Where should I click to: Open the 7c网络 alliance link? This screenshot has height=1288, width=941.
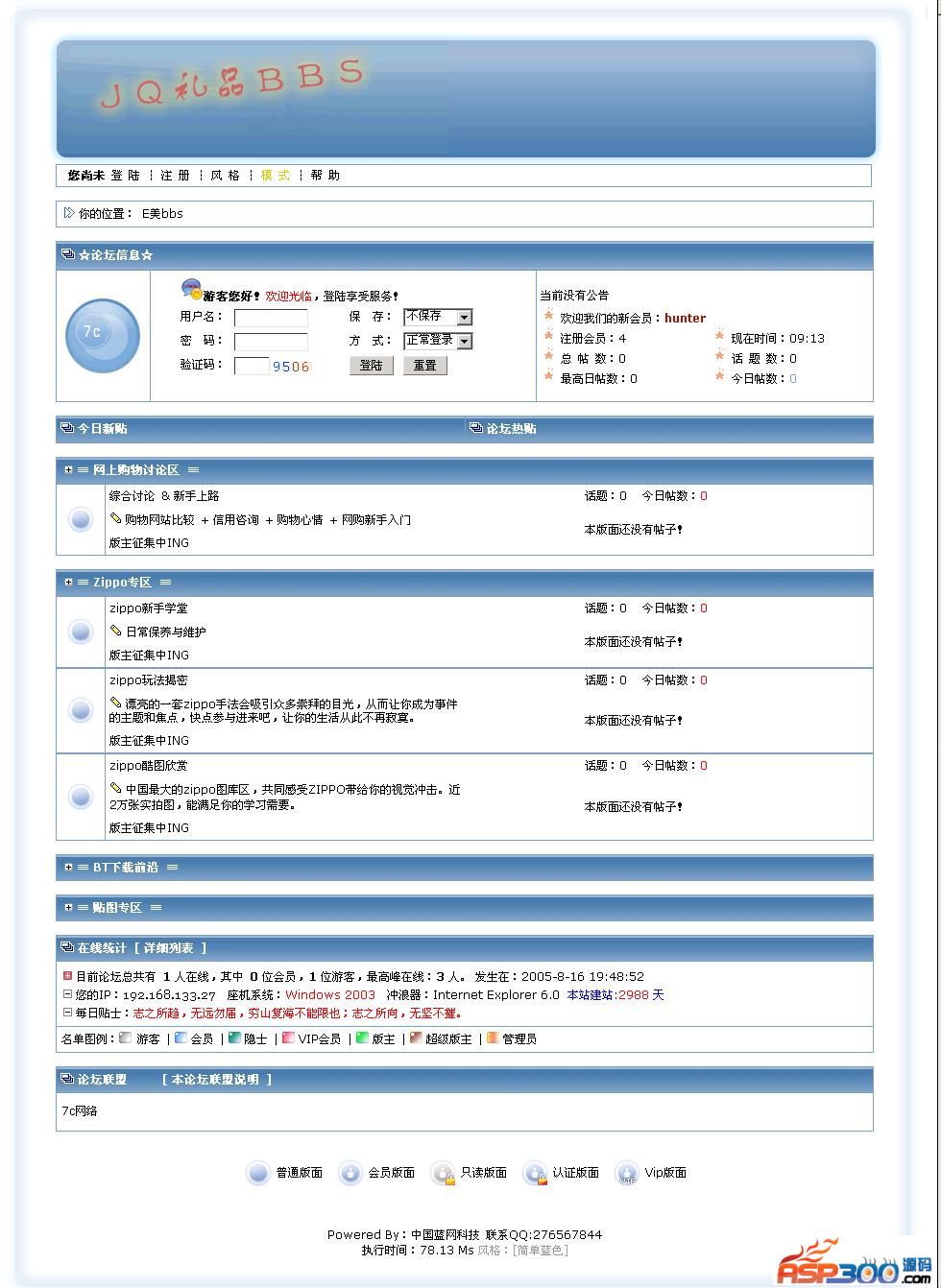pos(80,1111)
